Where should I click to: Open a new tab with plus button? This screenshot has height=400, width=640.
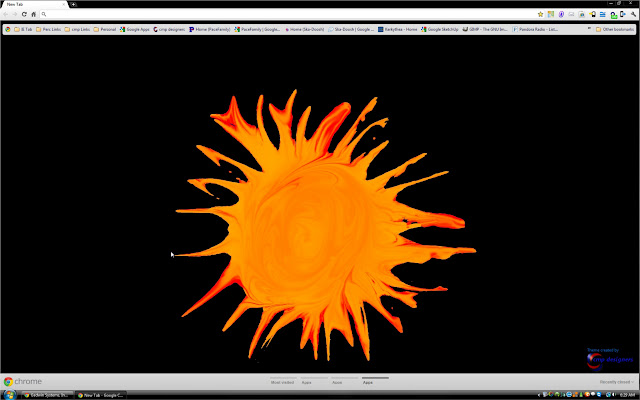click(73, 4)
